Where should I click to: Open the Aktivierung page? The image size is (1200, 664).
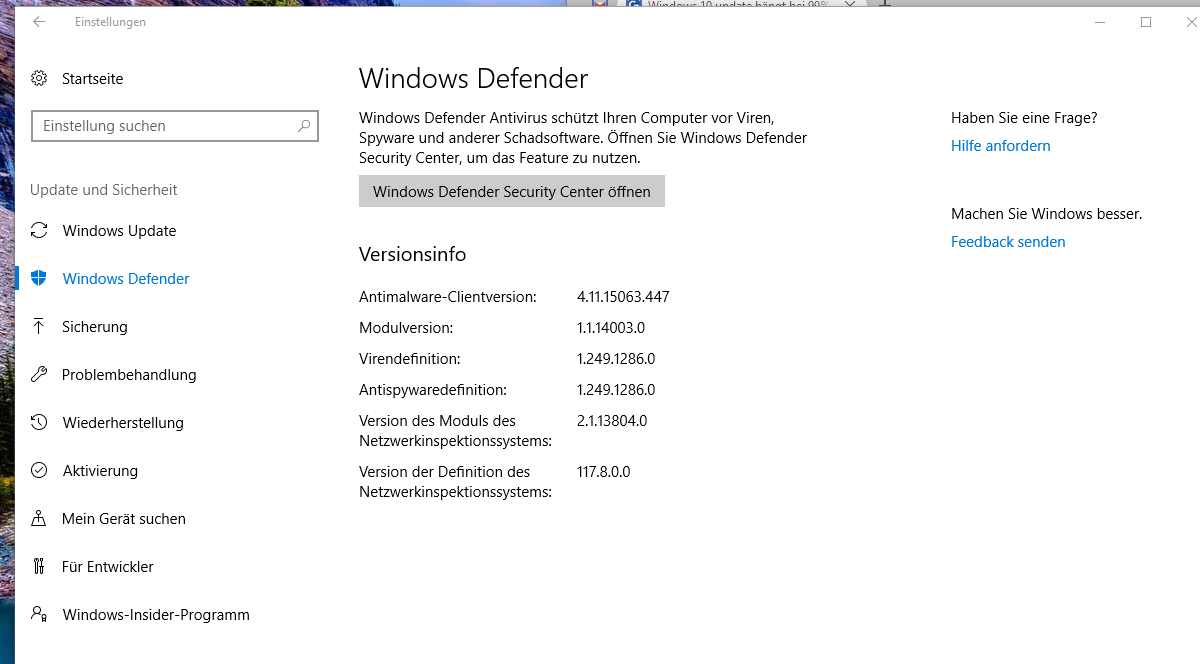click(100, 471)
